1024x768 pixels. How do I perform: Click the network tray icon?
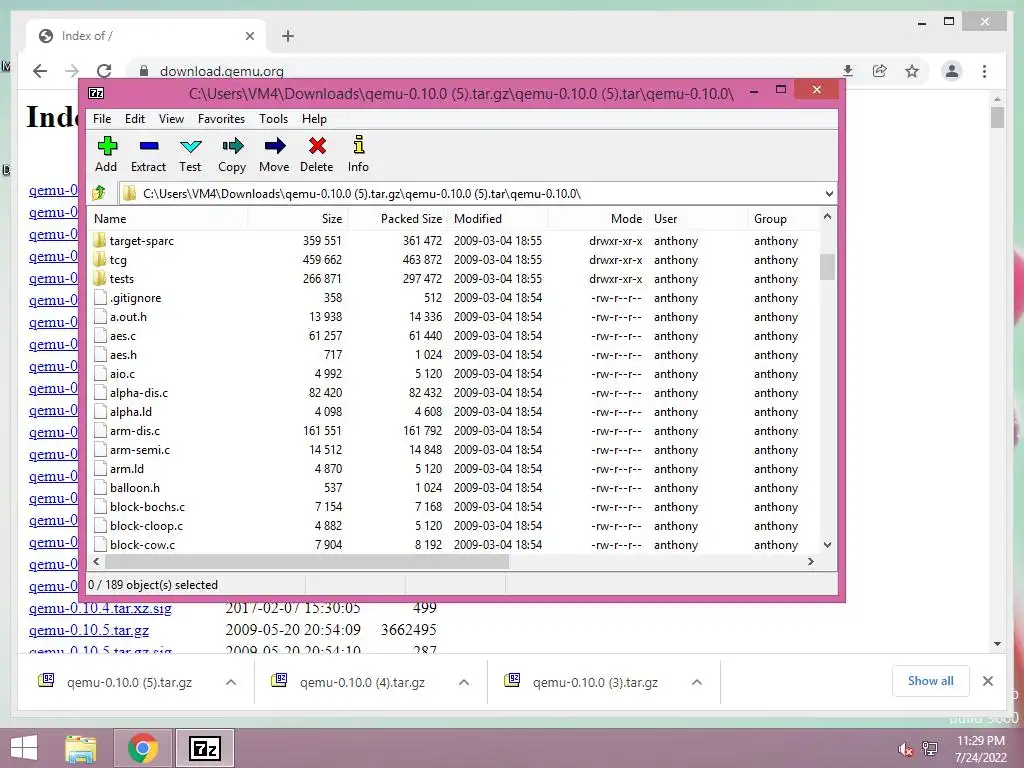coord(930,749)
